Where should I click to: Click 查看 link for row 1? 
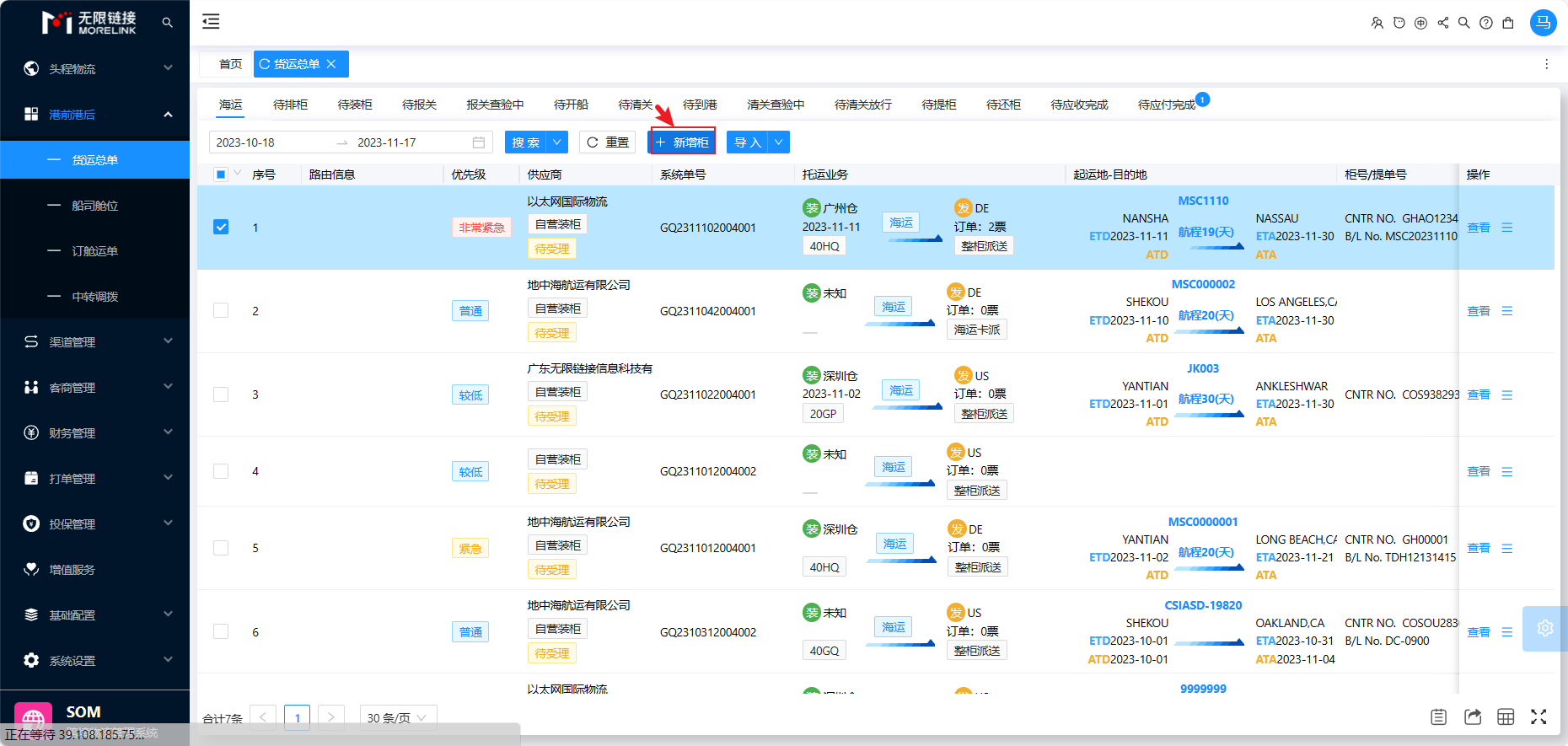[x=1479, y=228]
